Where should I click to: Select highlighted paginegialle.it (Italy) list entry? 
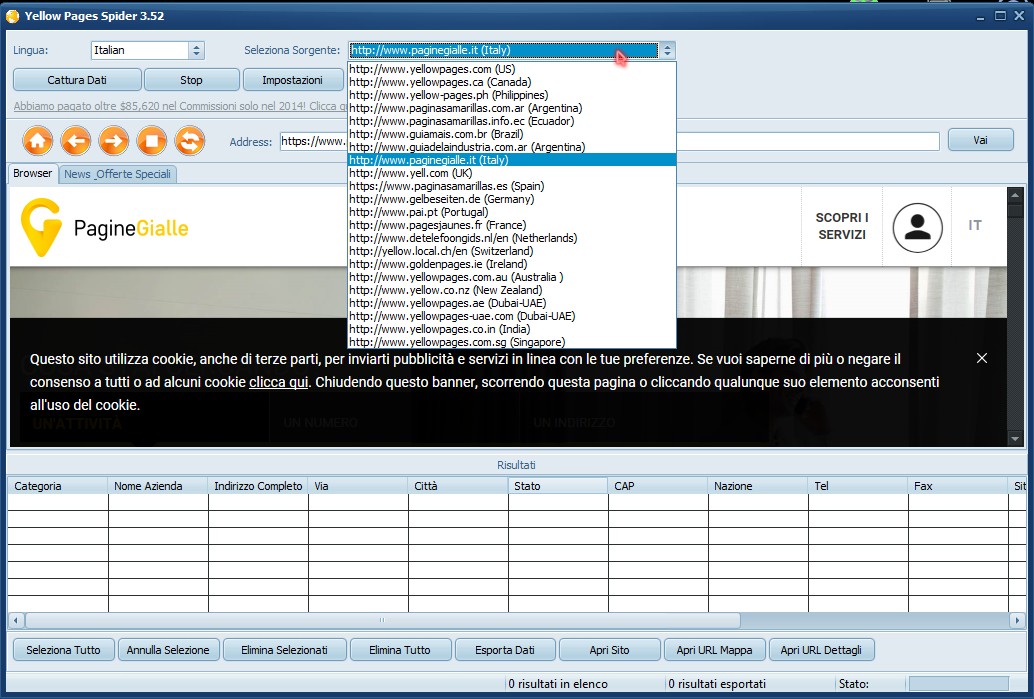[x=512, y=160]
